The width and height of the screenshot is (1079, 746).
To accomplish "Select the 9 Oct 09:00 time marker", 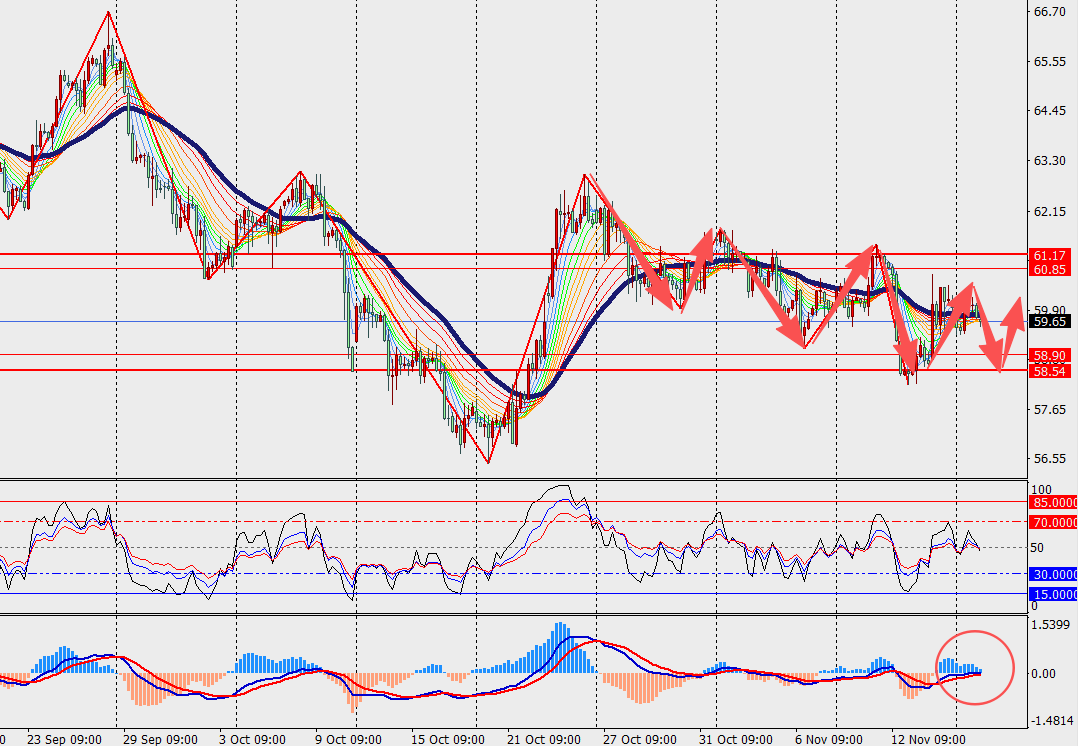I will coord(348,738).
